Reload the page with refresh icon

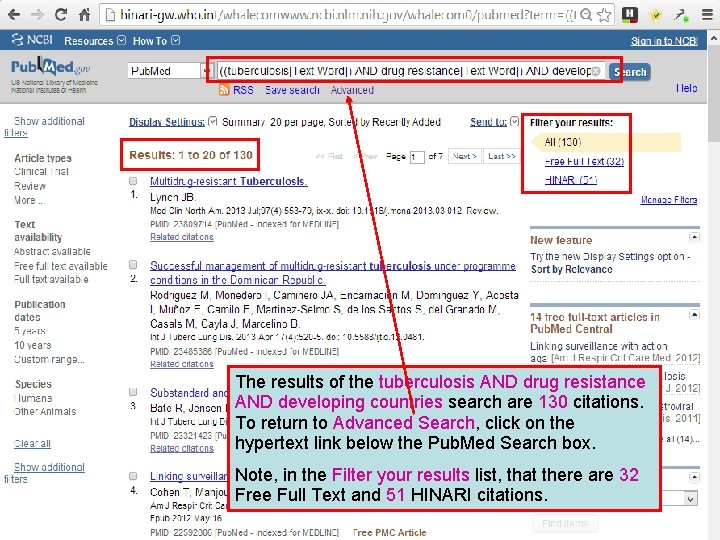[60, 15]
